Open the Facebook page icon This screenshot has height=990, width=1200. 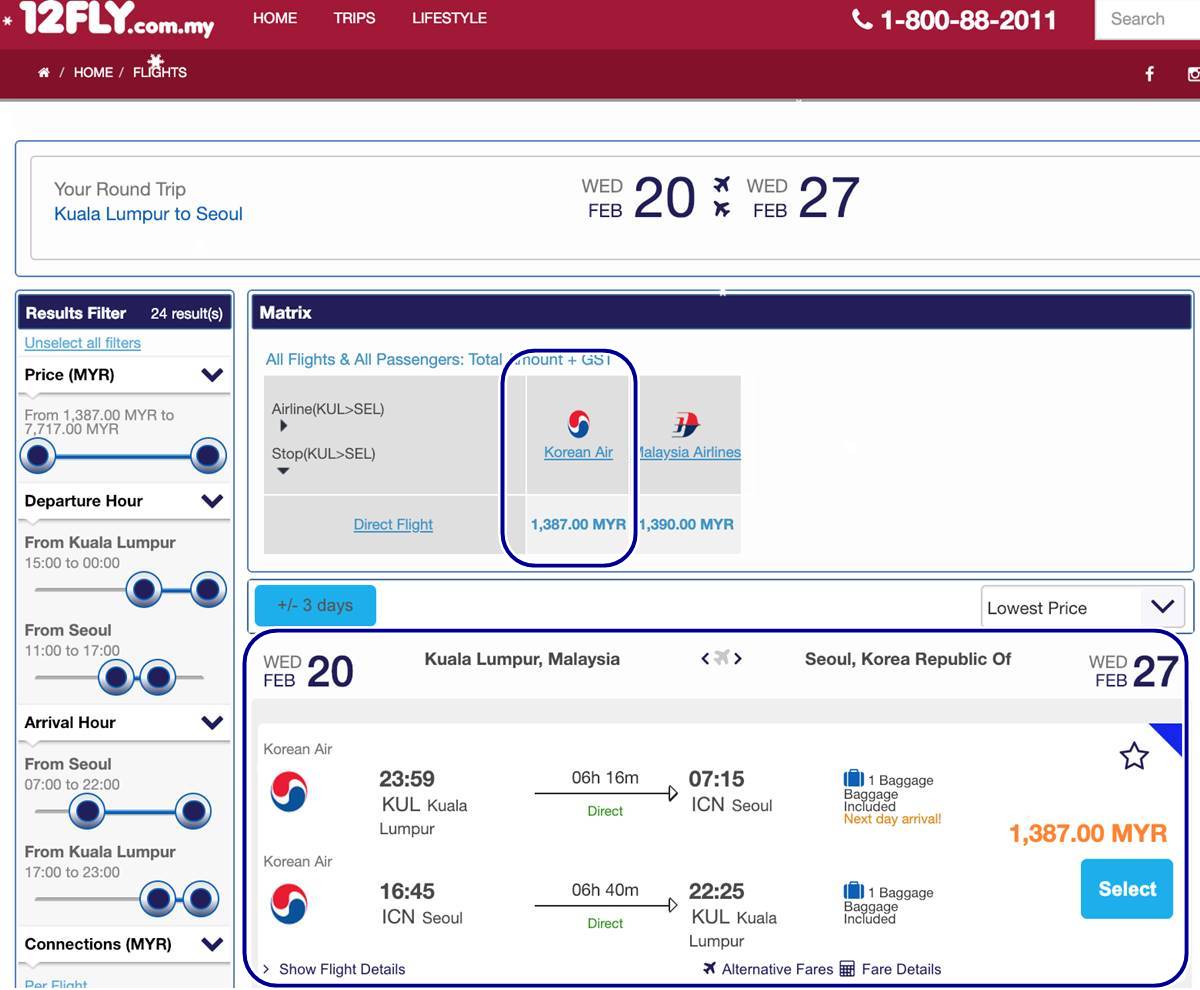[1150, 73]
